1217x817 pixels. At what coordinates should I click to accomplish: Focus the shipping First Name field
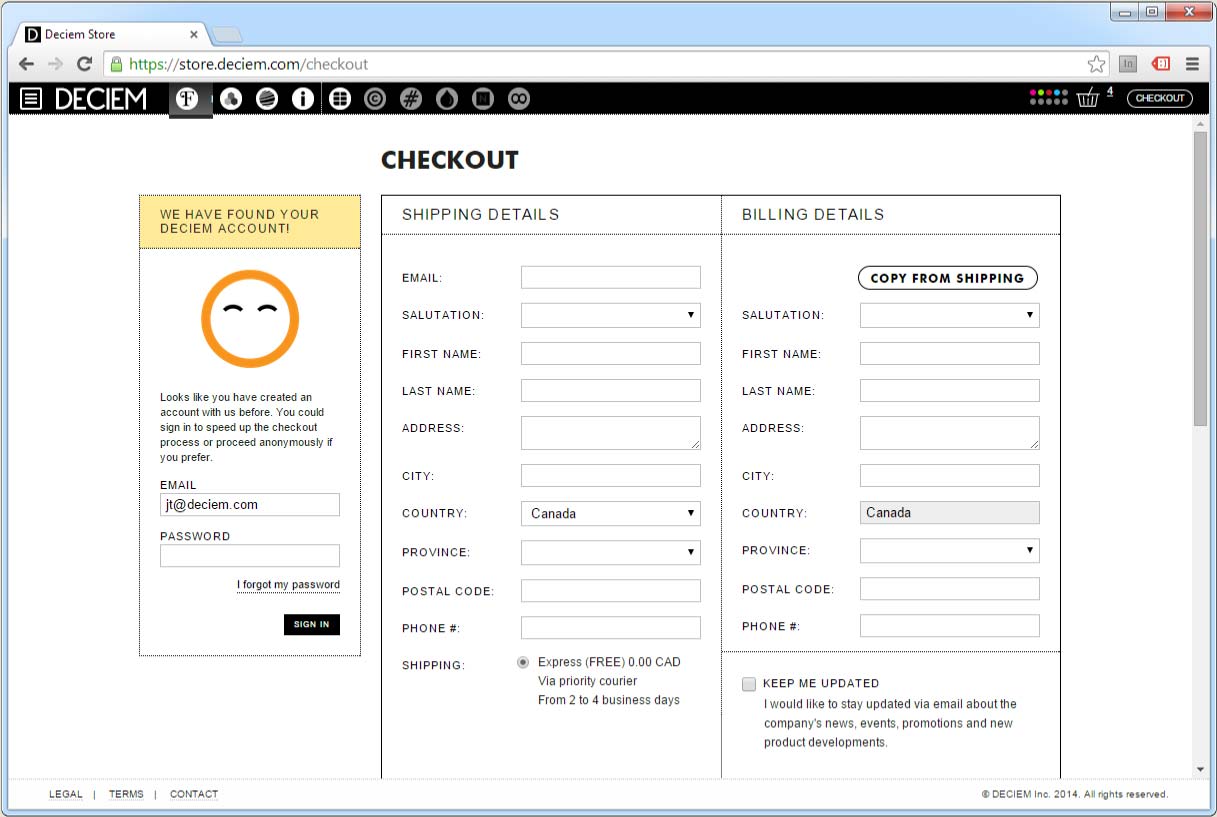click(x=611, y=353)
